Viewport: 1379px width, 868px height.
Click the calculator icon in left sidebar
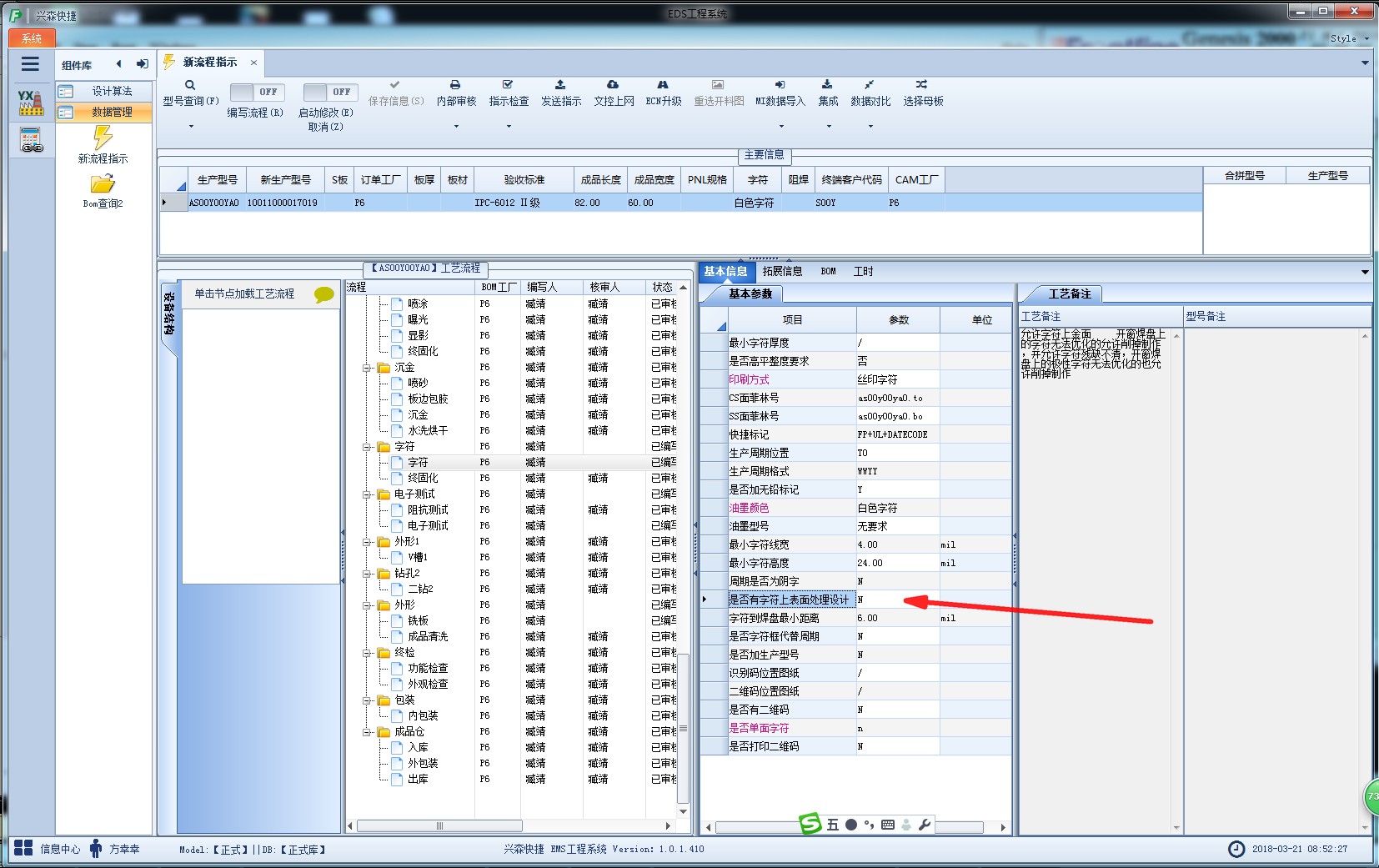(x=31, y=140)
